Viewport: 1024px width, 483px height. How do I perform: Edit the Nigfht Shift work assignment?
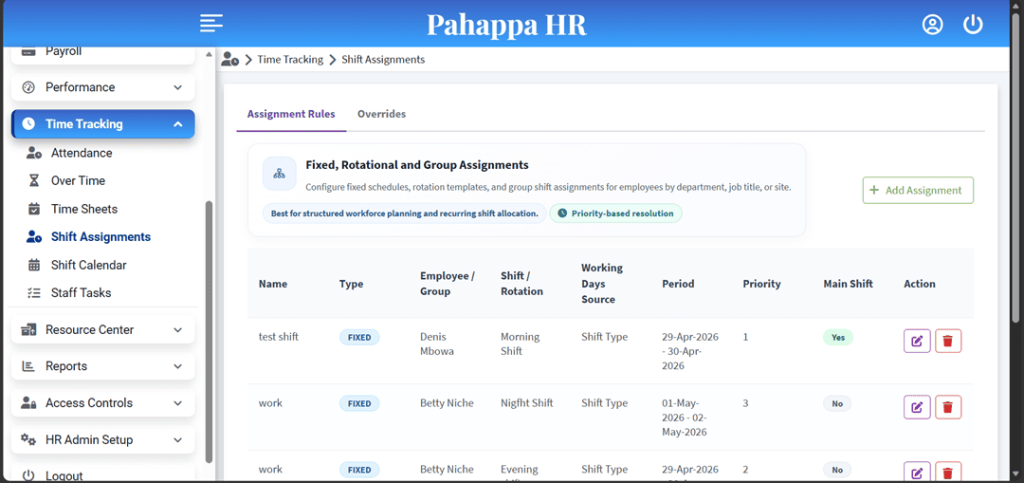click(917, 407)
